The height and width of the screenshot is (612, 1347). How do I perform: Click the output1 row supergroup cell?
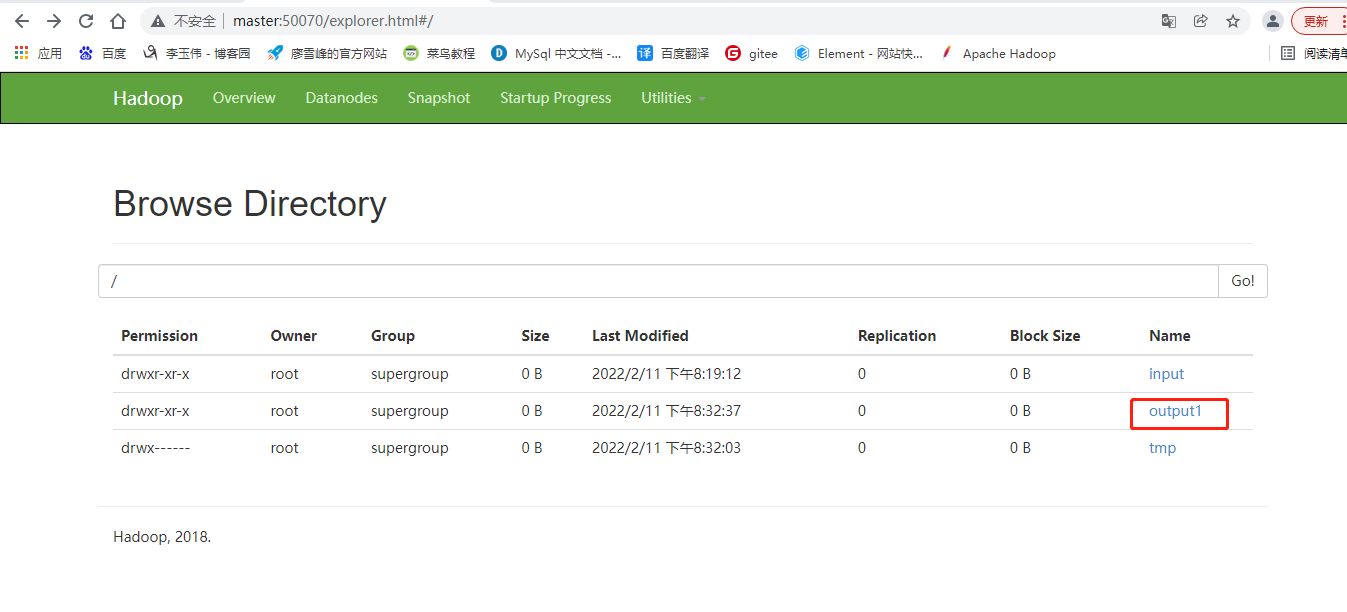[x=410, y=411]
